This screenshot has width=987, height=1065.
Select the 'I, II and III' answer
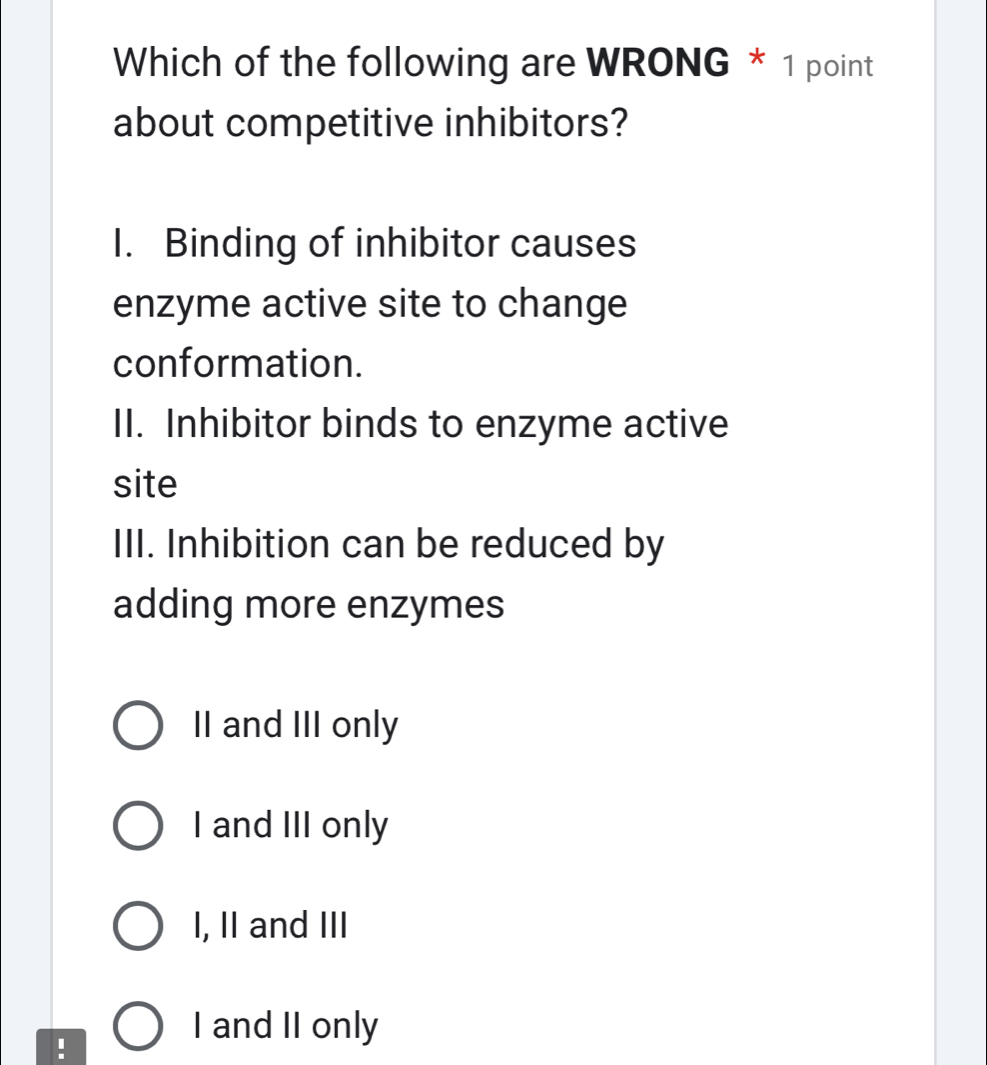pyautogui.click(x=269, y=925)
